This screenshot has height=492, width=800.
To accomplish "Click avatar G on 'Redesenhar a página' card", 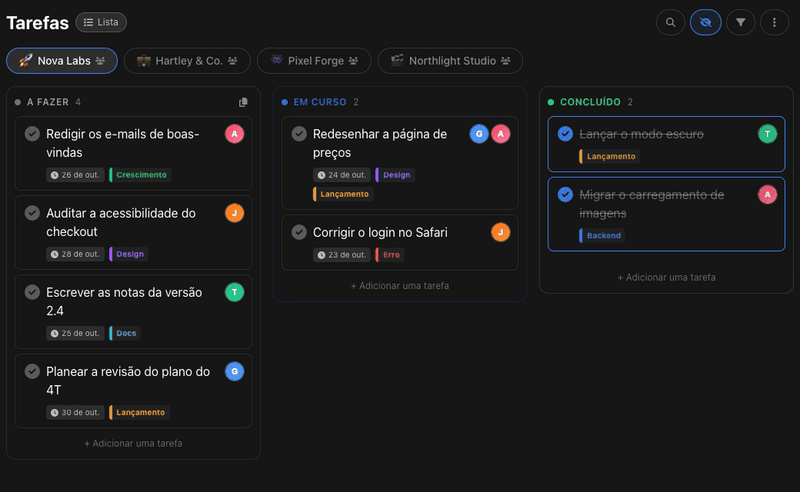I will (479, 134).
